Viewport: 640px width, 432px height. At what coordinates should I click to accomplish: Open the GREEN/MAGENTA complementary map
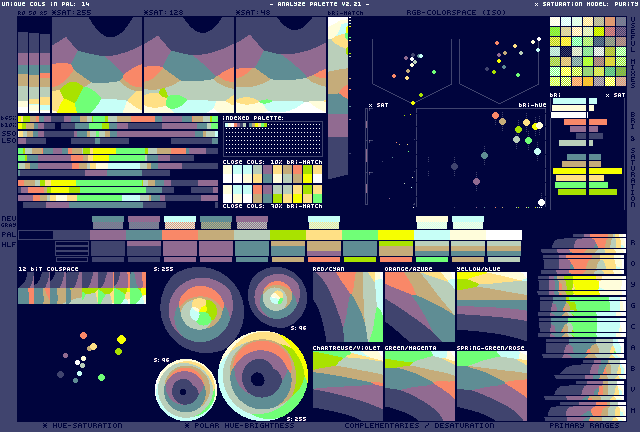tap(420, 386)
